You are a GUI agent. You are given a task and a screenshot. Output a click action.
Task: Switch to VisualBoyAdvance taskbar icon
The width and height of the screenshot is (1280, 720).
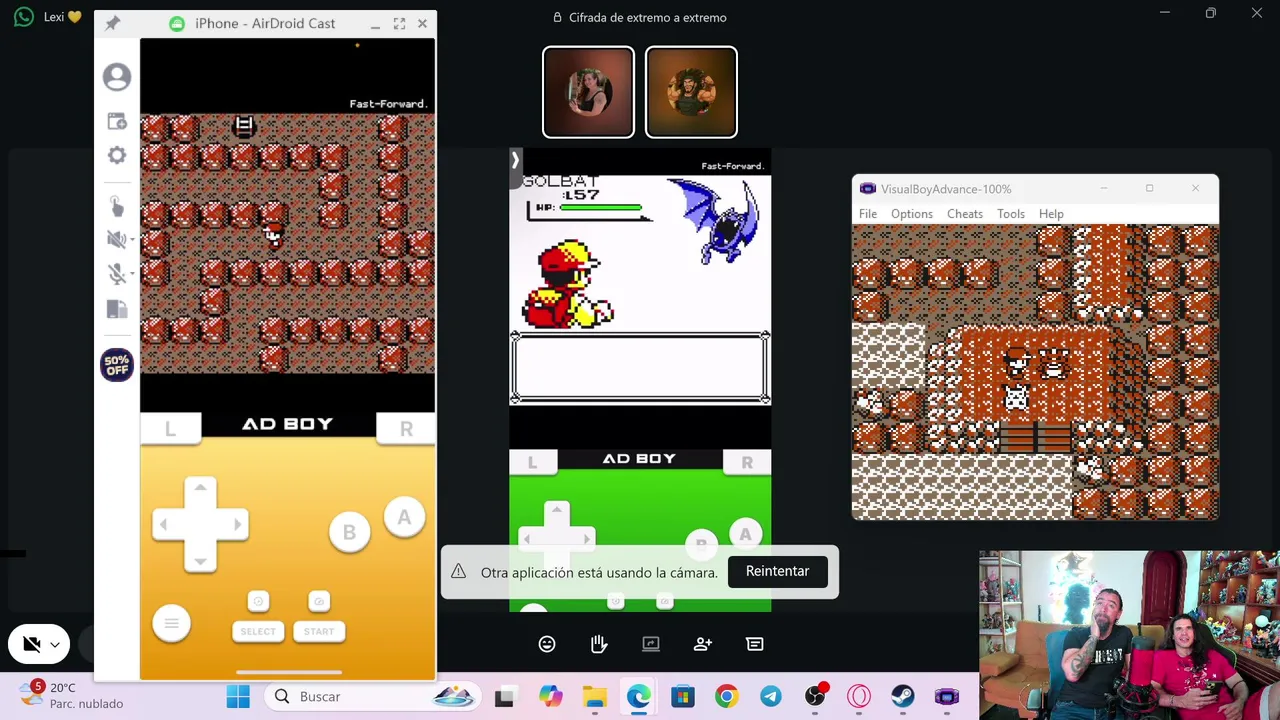947,697
